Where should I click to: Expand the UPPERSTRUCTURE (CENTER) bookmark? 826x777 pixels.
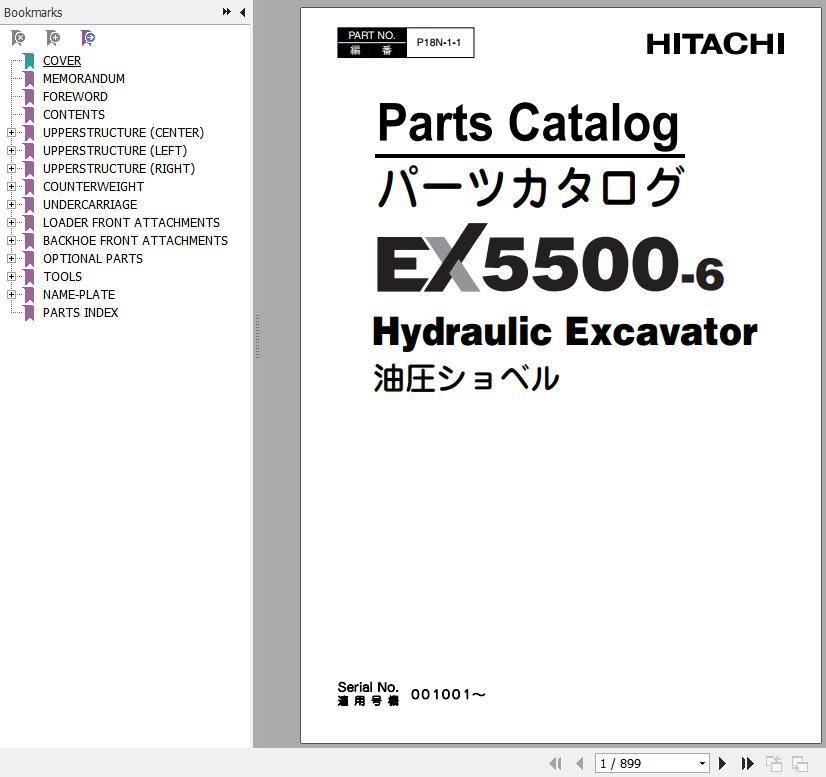11,133
